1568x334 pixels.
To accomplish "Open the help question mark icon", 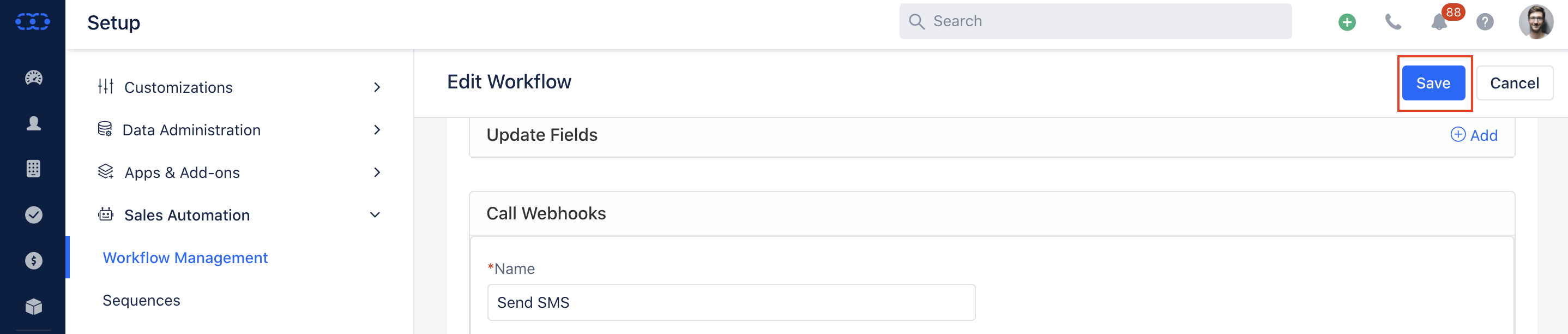I will point(1485,22).
